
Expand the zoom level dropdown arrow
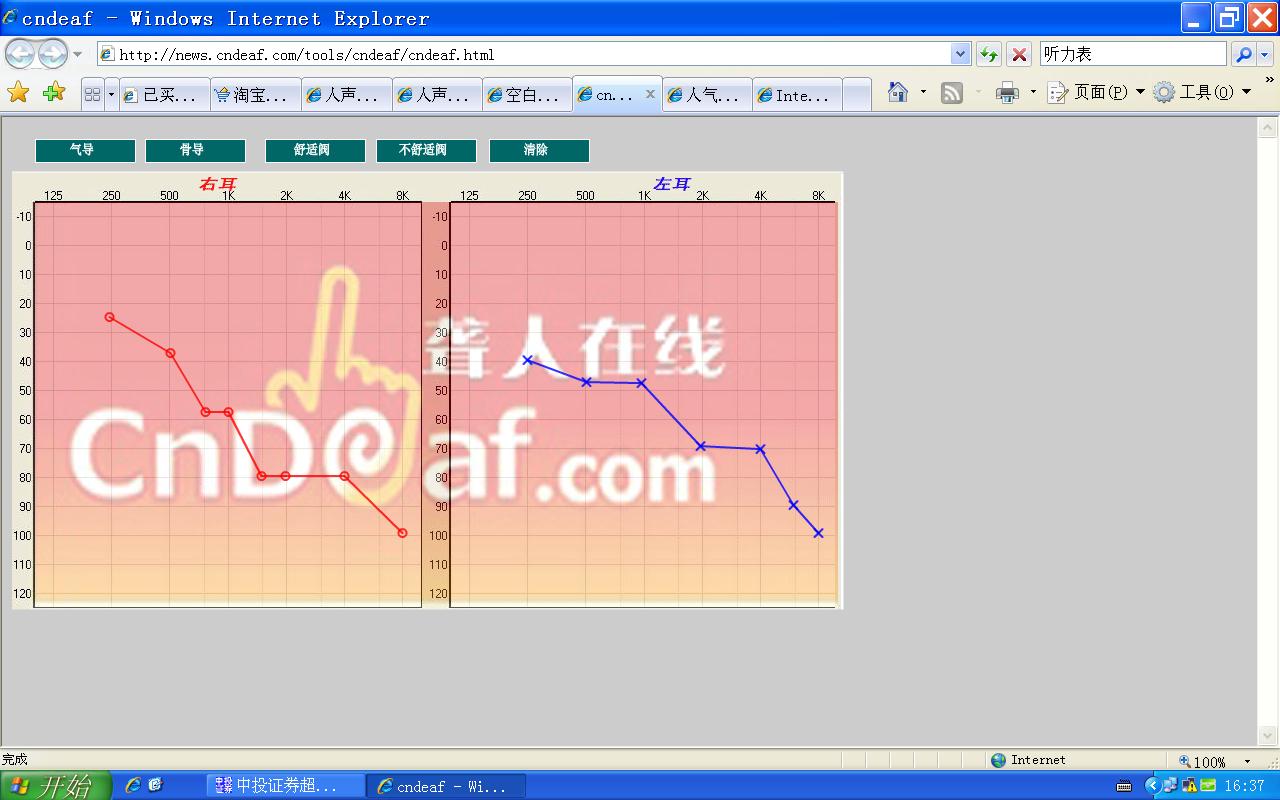pos(1247,761)
